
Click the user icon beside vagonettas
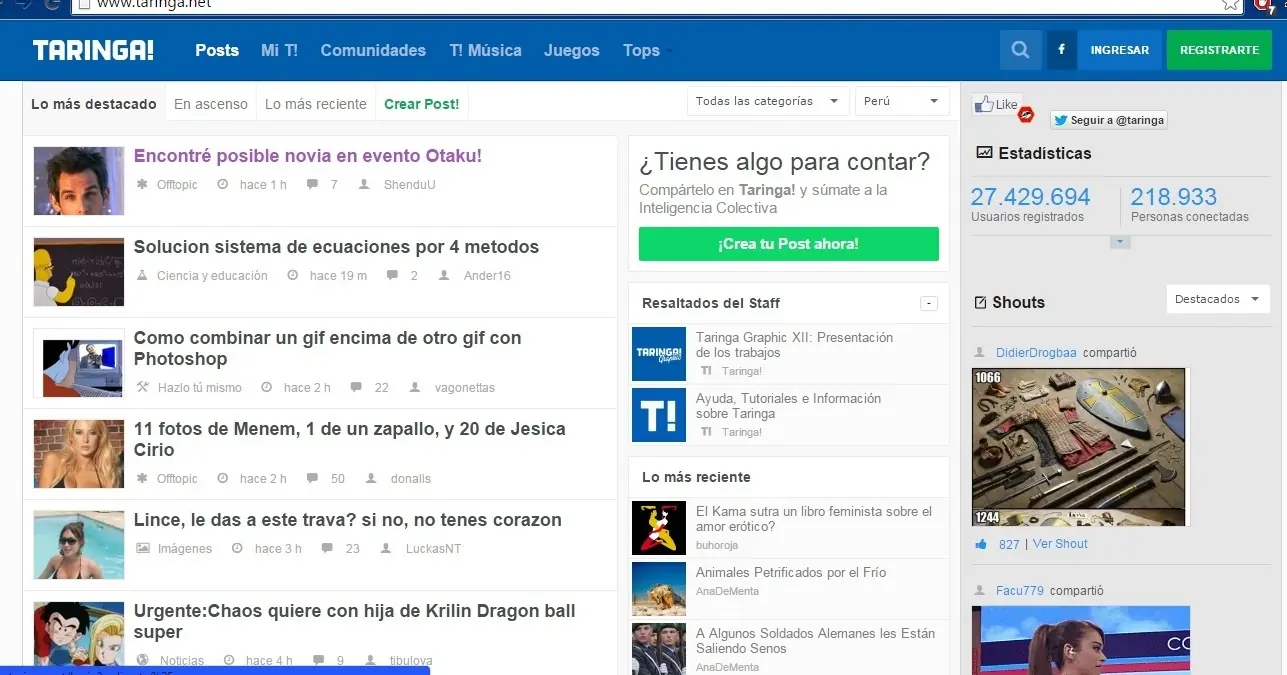coord(415,388)
